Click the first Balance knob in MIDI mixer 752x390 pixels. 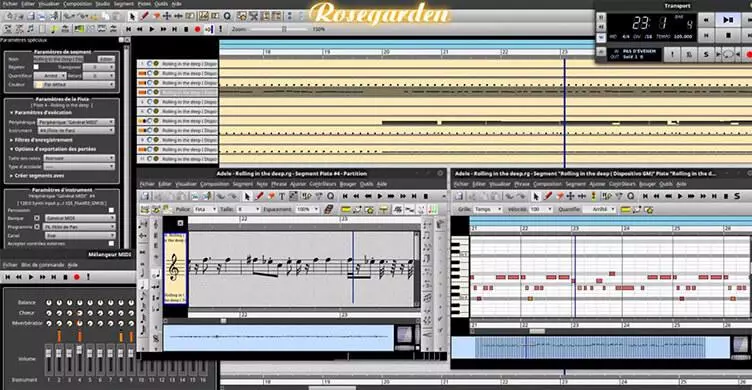(x=48, y=303)
